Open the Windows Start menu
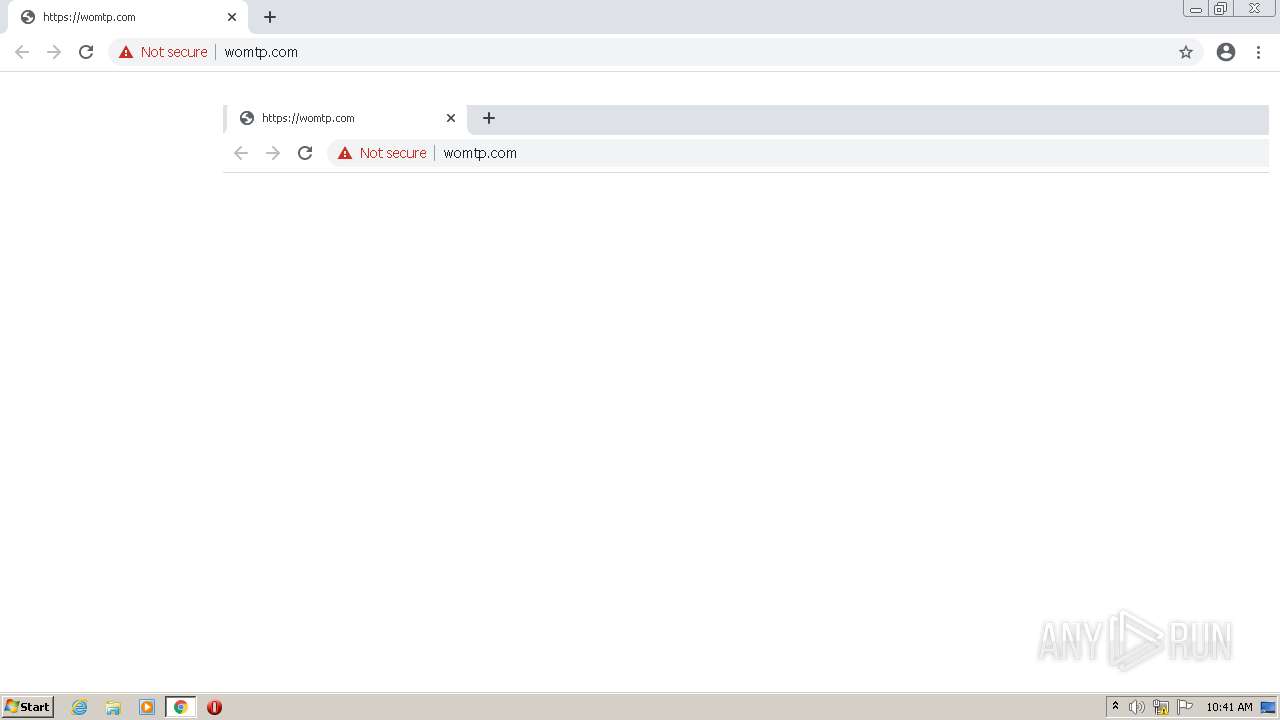Viewport: 1280px width, 720px height. [x=28, y=707]
